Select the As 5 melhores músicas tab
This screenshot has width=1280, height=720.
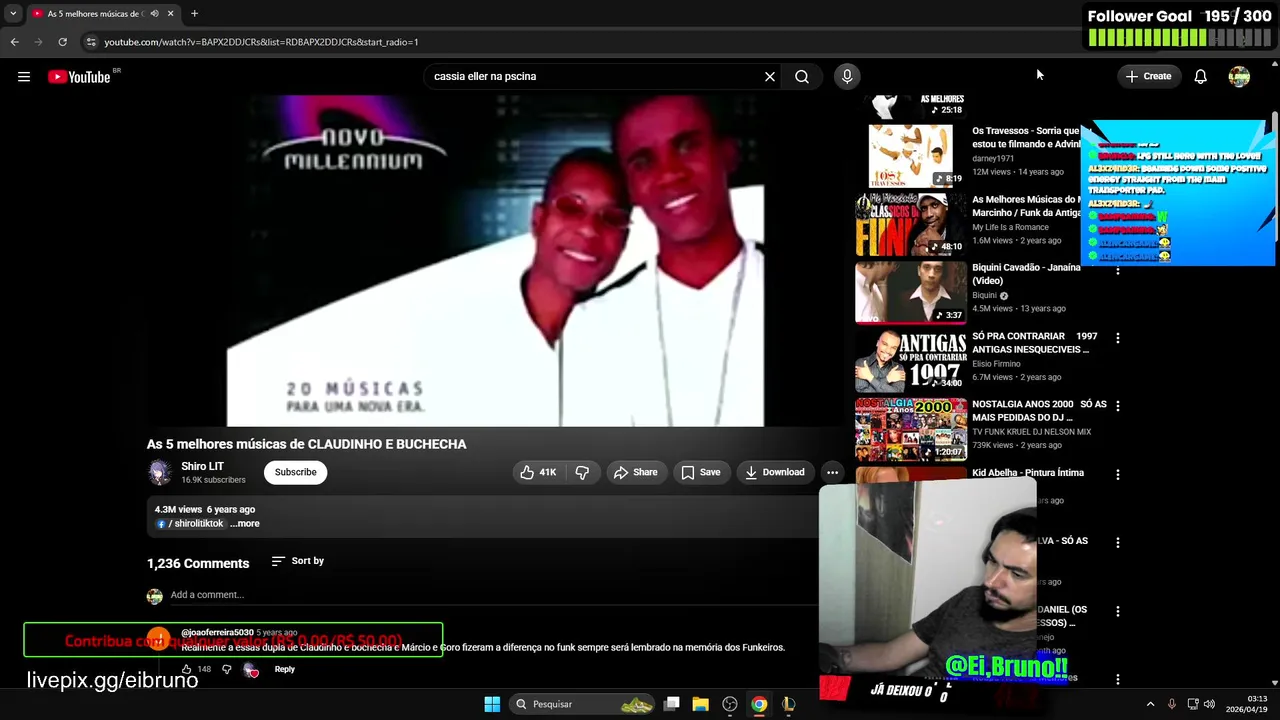pyautogui.click(x=95, y=14)
